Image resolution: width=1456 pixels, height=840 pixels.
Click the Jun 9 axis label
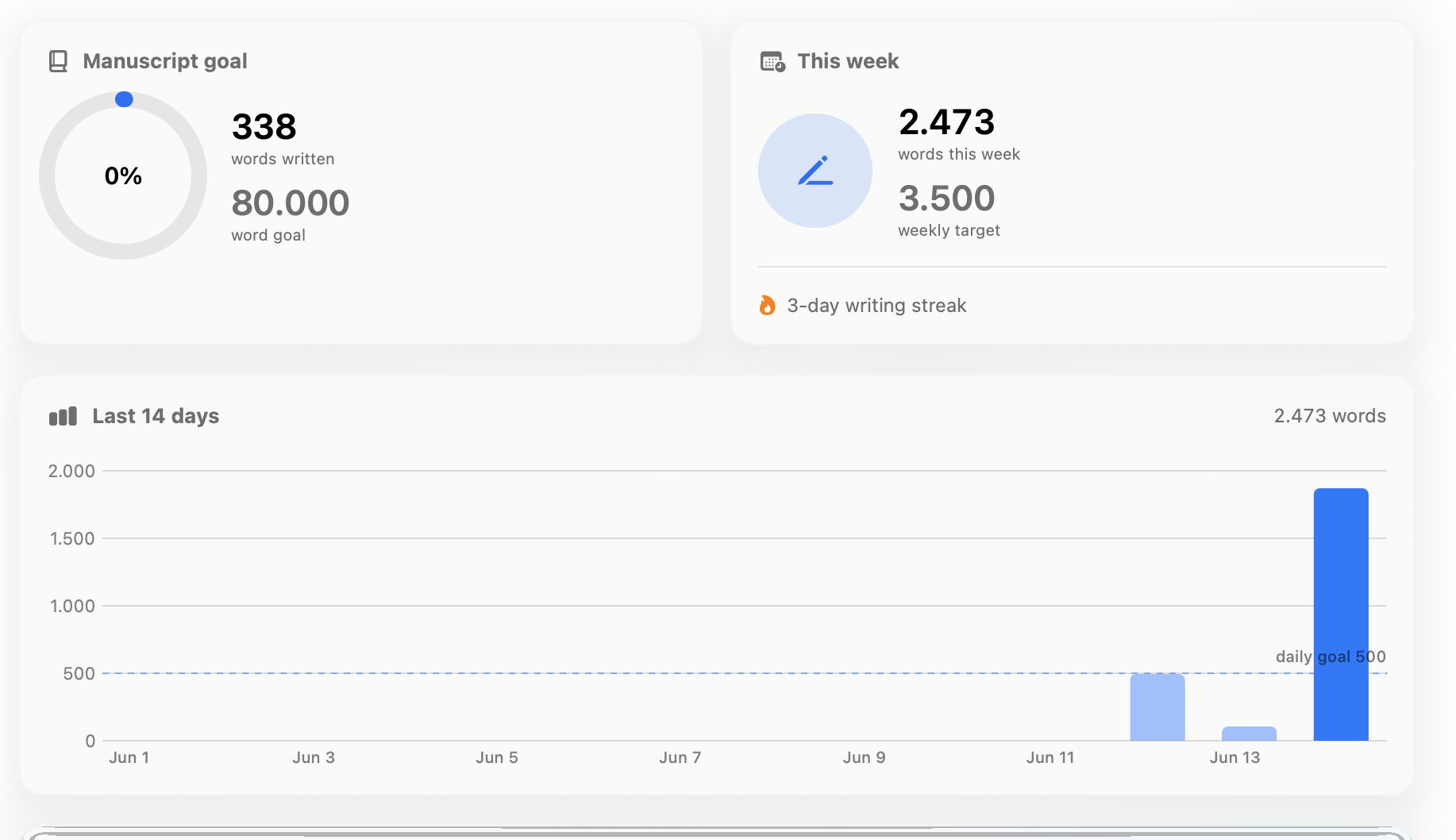[x=865, y=757]
